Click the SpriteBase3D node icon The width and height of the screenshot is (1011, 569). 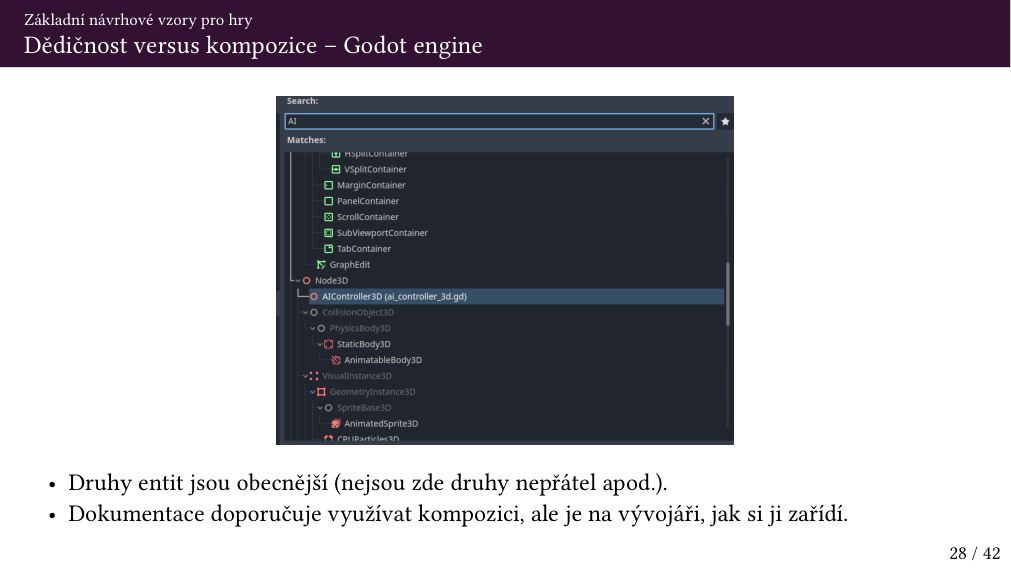tap(328, 408)
